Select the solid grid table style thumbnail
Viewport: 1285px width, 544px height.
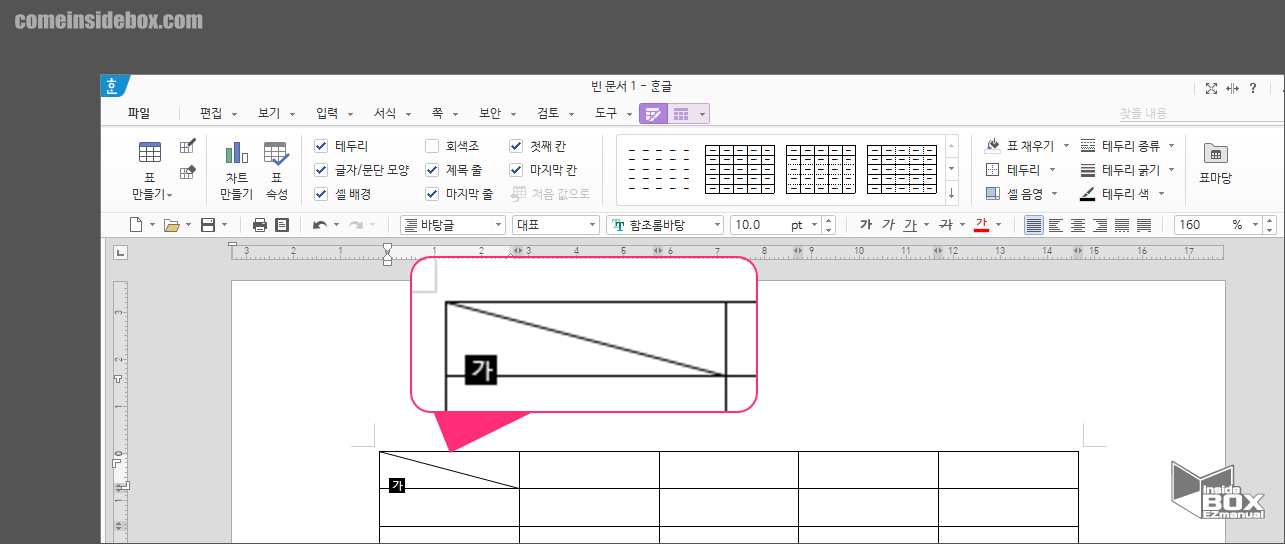pyautogui.click(x=739, y=169)
